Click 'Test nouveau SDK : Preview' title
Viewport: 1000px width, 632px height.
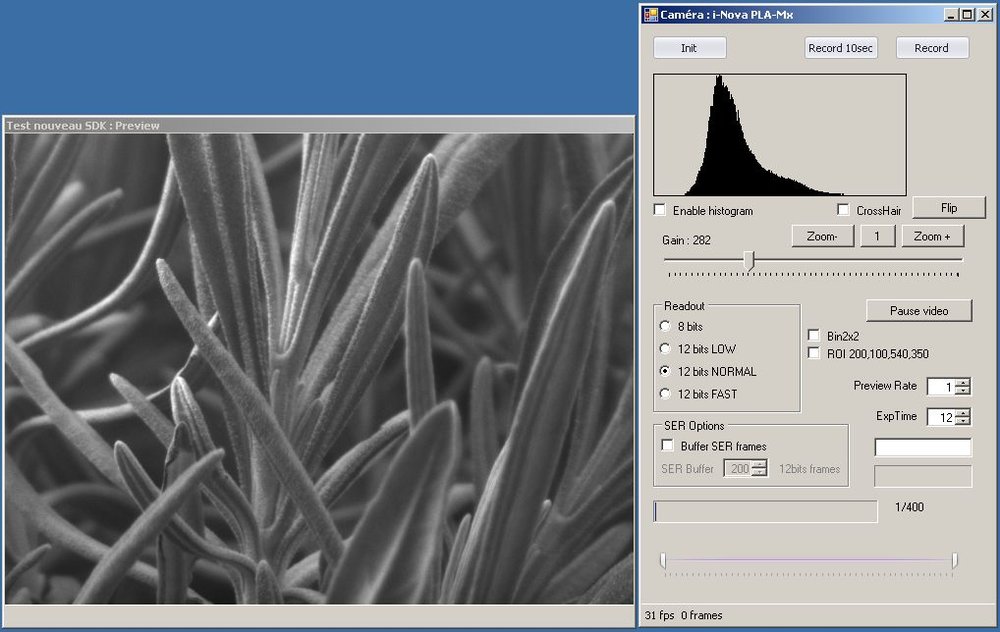(x=83, y=126)
